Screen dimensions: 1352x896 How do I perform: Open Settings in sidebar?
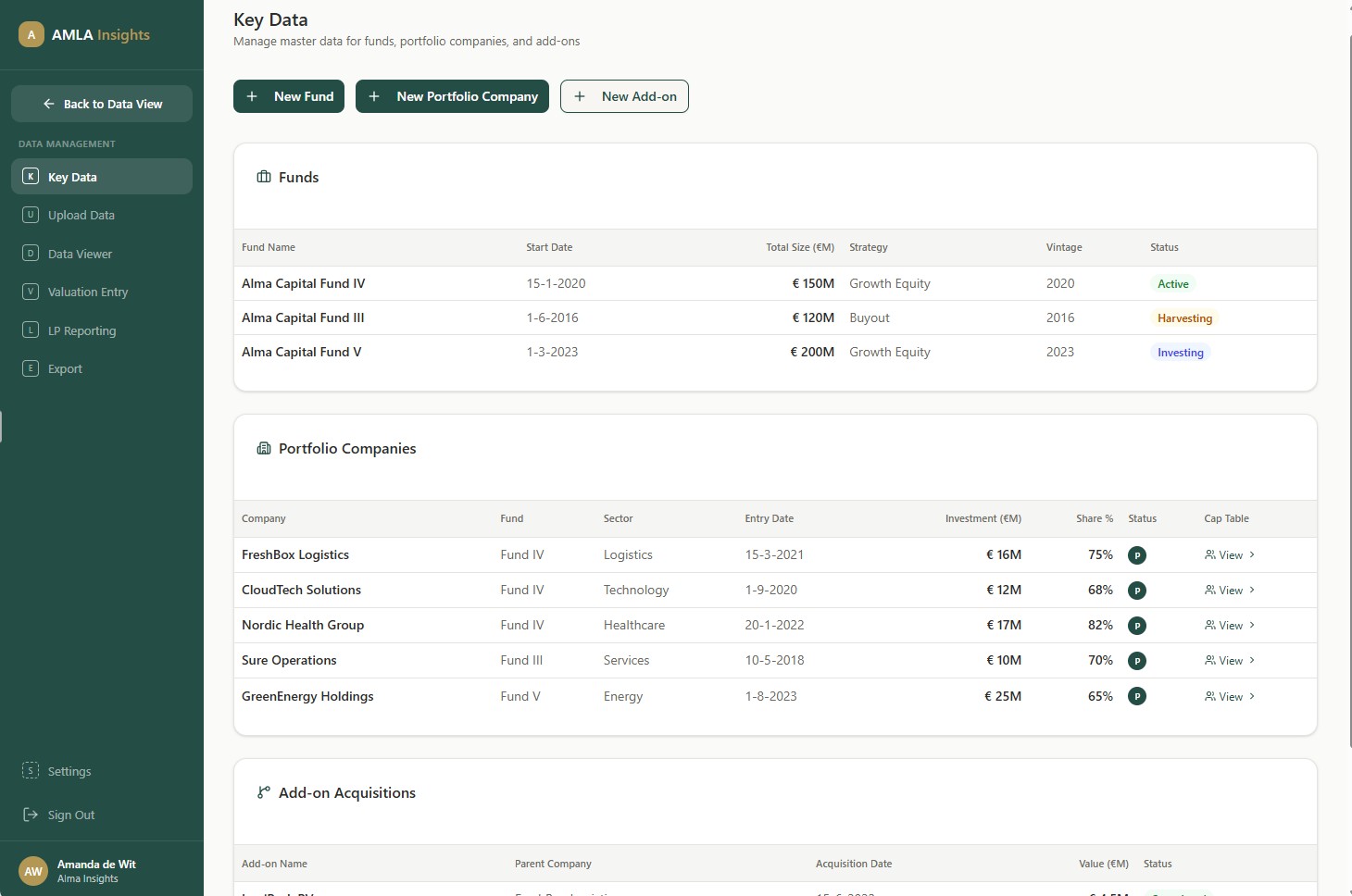click(x=102, y=771)
